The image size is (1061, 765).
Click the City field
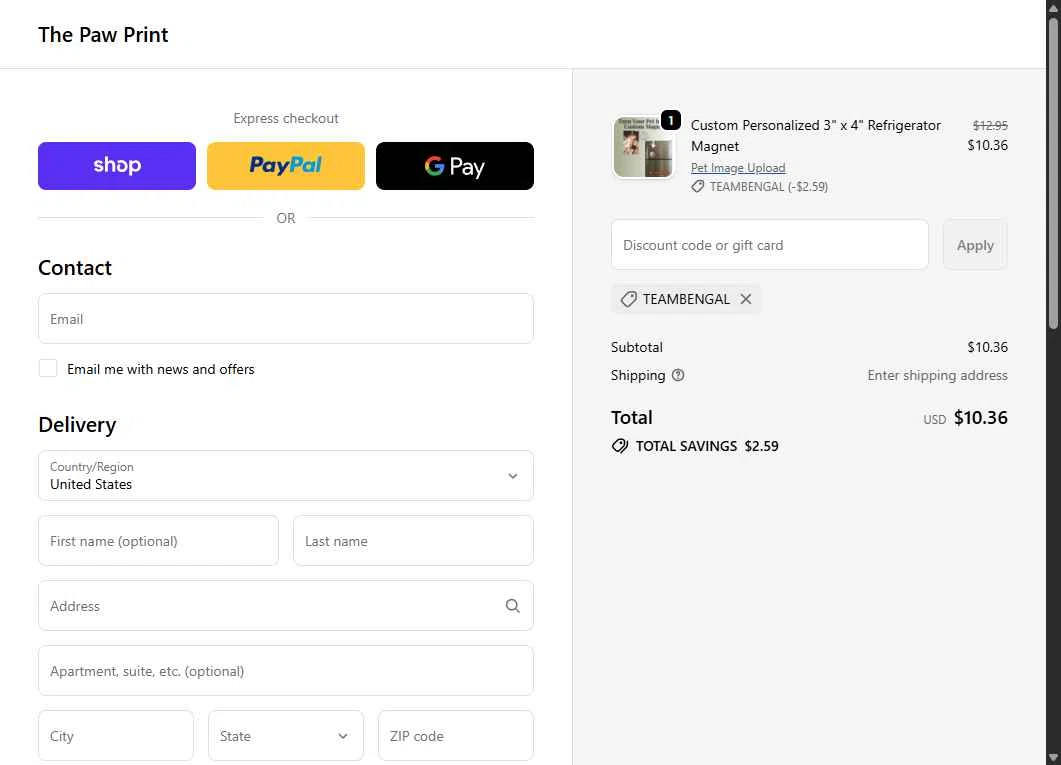point(116,735)
